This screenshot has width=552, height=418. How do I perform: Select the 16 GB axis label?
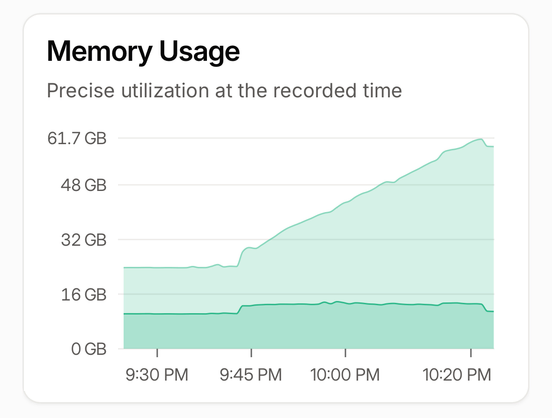[x=83, y=294]
